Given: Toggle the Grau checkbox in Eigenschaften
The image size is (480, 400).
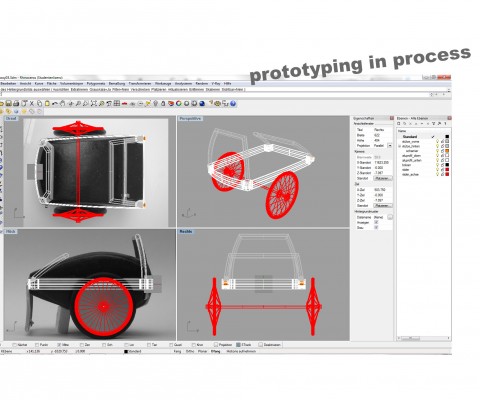Looking at the screenshot, I should pos(376,227).
